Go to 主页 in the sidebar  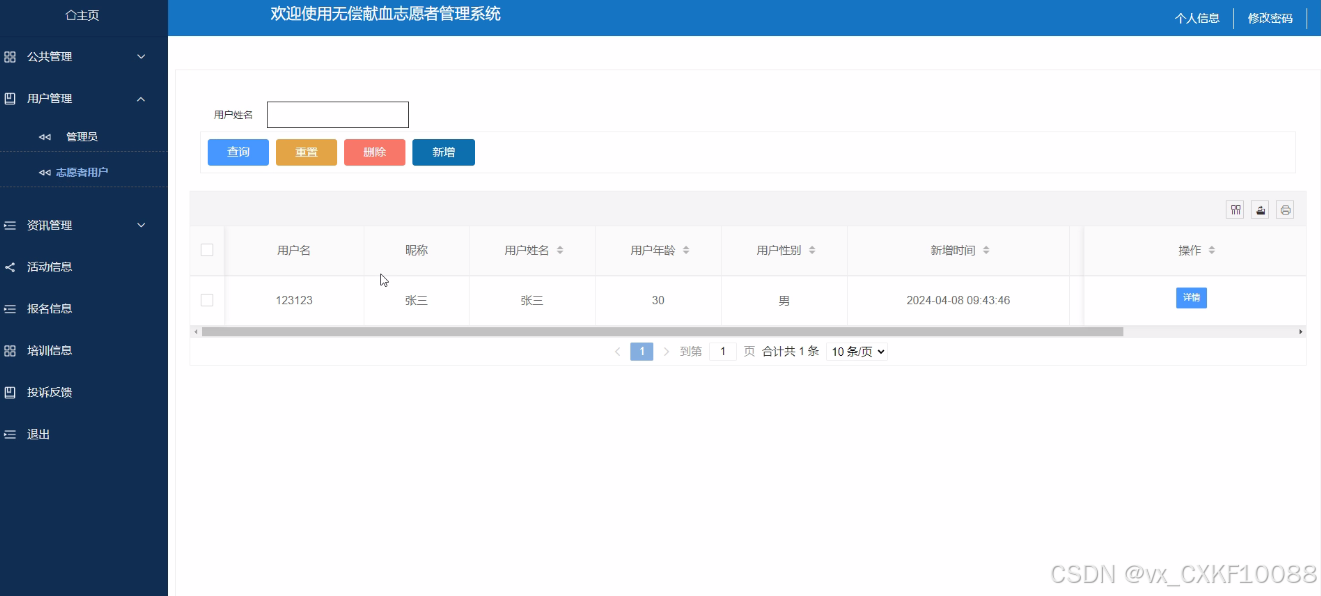(x=84, y=15)
